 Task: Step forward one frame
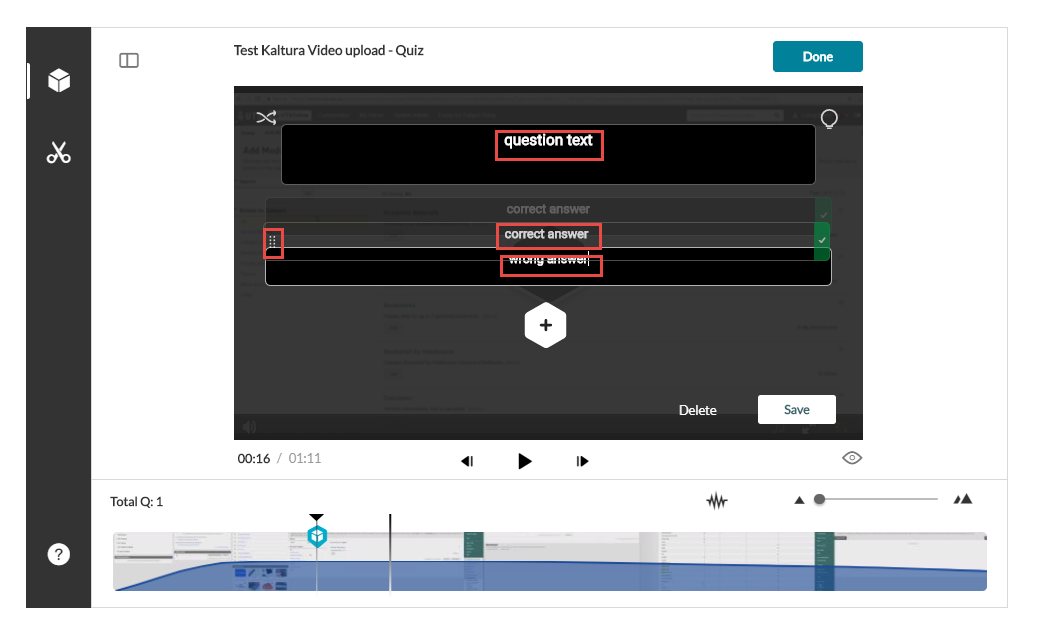click(x=583, y=461)
